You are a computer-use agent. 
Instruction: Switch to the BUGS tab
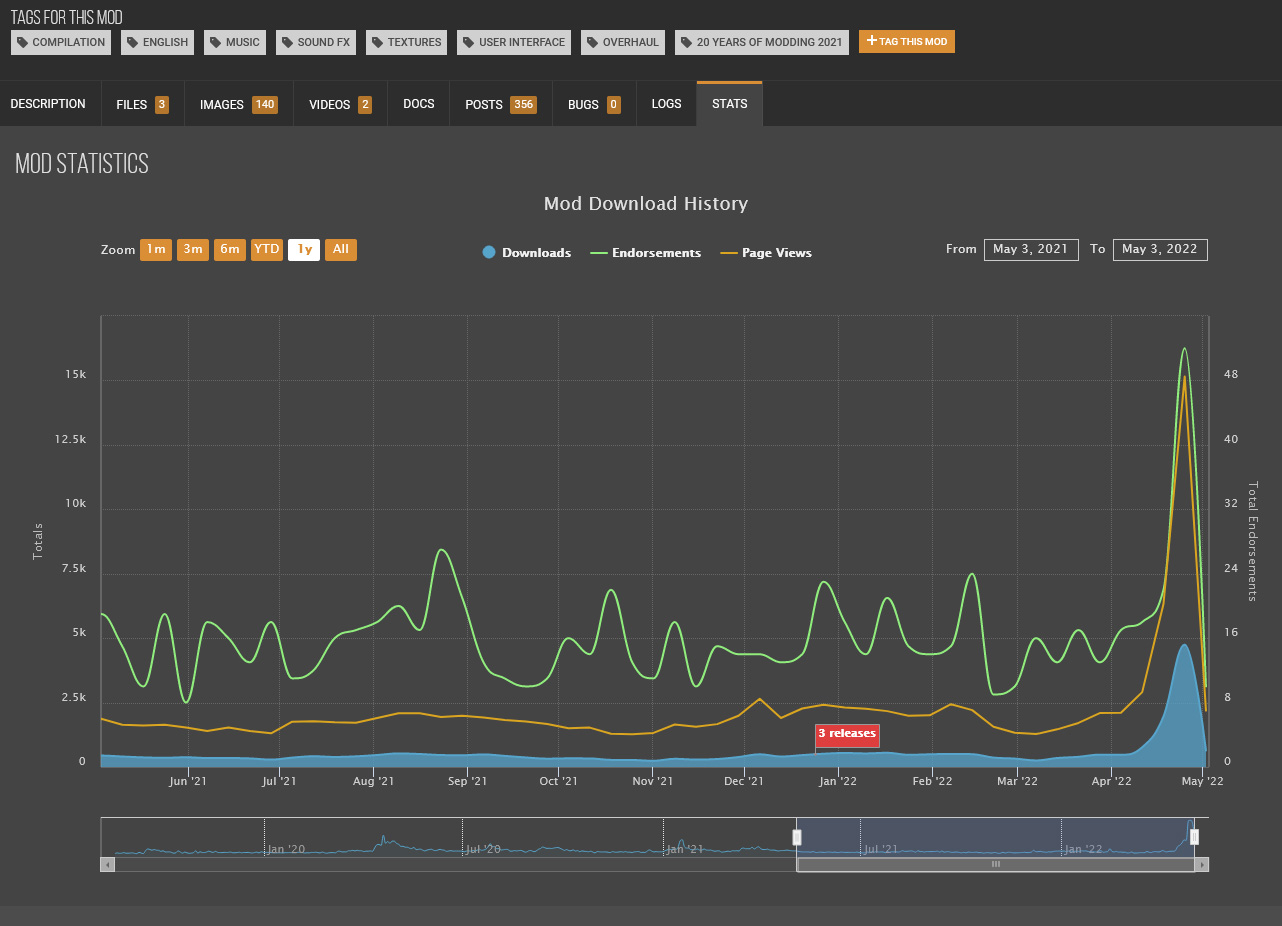(x=594, y=104)
